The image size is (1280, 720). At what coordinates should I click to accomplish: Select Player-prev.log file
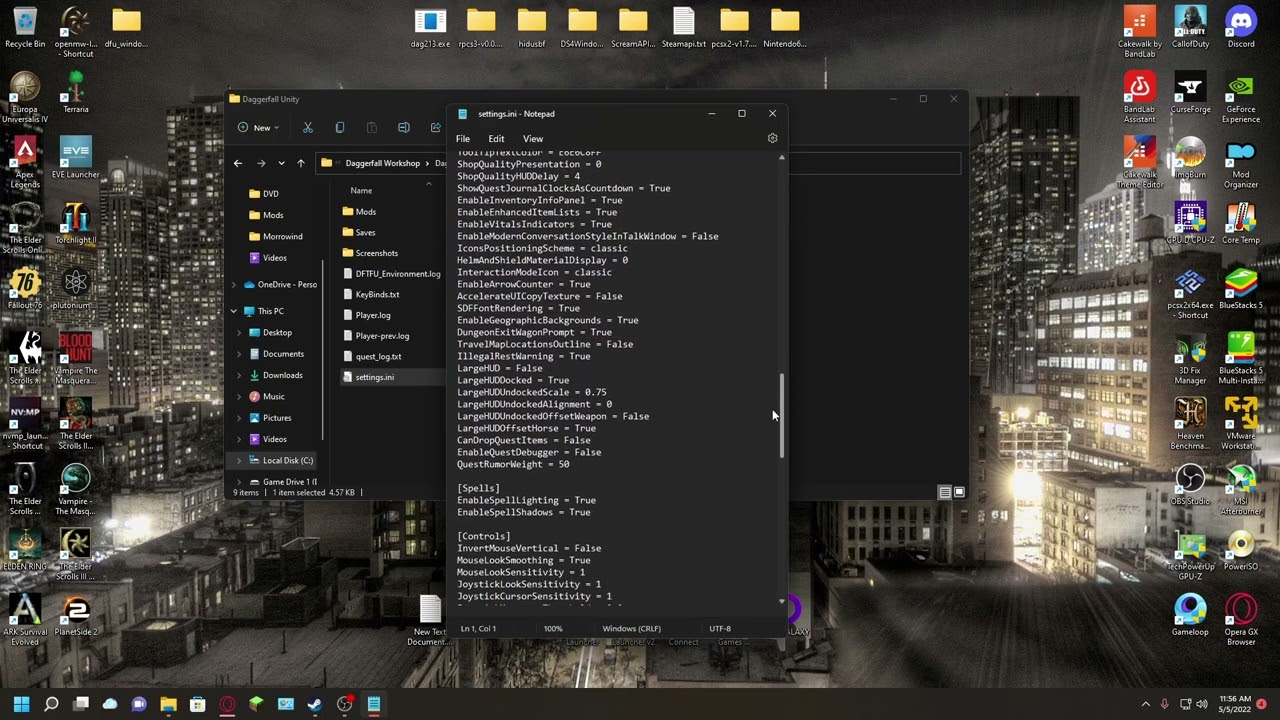[x=382, y=336]
